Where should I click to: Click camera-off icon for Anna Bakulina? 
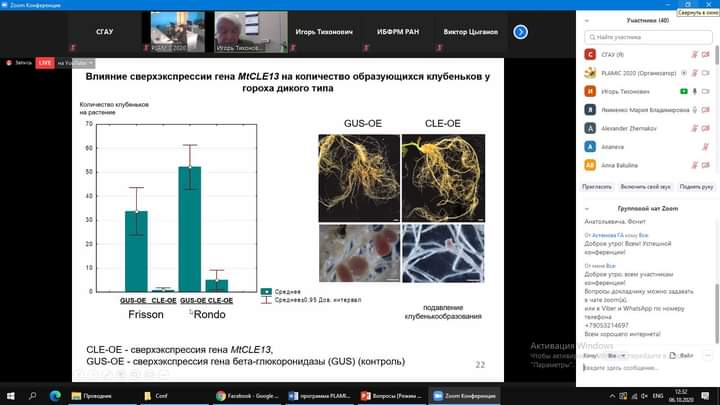pos(706,165)
